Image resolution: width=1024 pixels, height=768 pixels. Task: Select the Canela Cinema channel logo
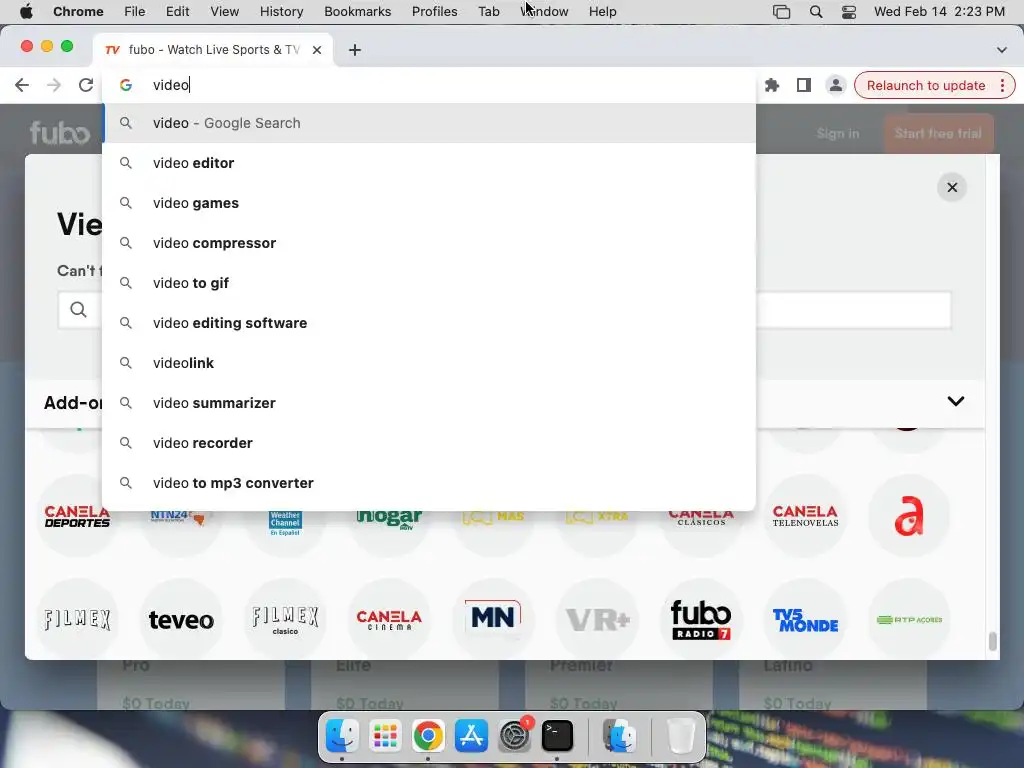389,619
